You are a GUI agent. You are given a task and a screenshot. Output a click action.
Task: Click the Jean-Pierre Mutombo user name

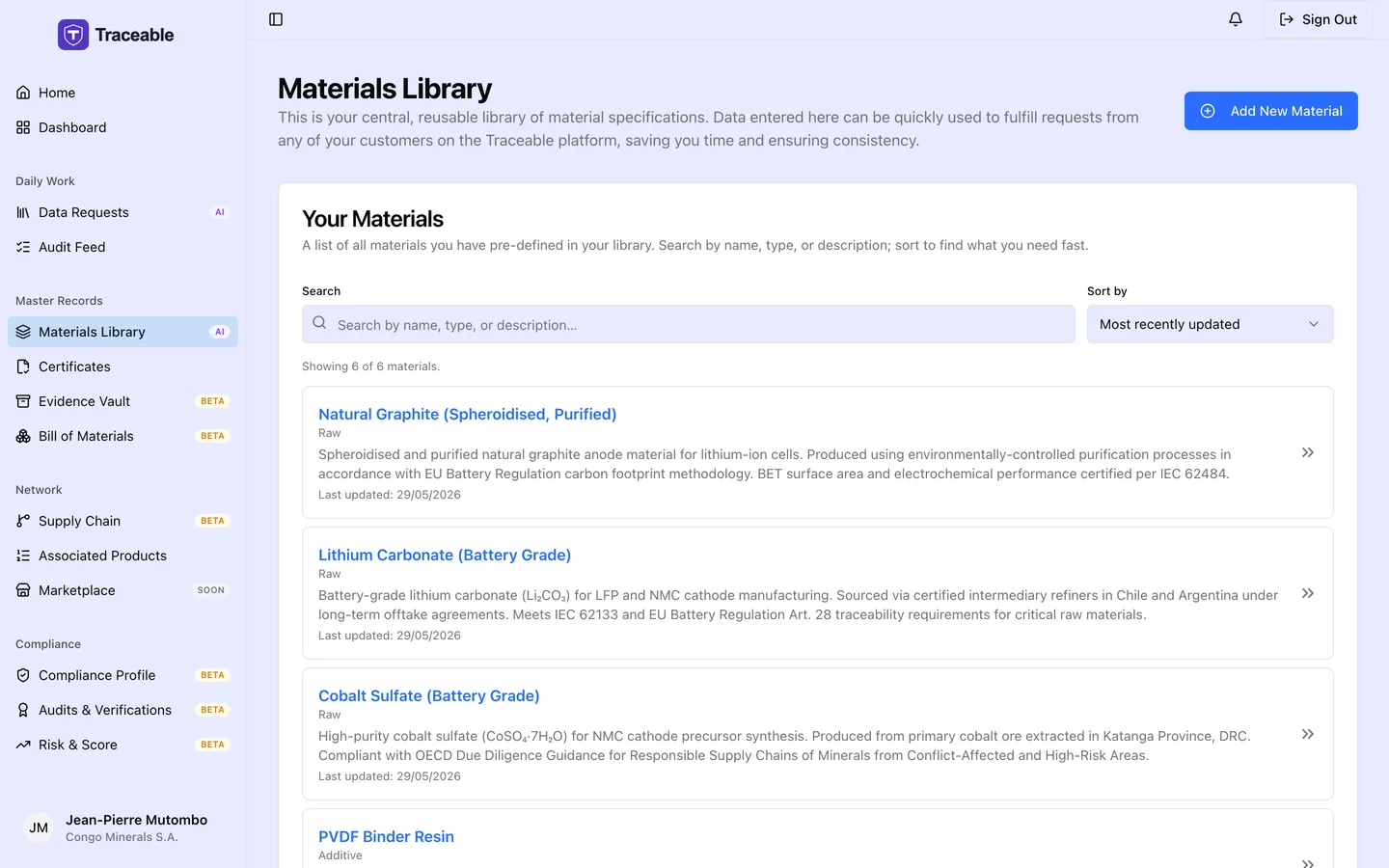[136, 820]
